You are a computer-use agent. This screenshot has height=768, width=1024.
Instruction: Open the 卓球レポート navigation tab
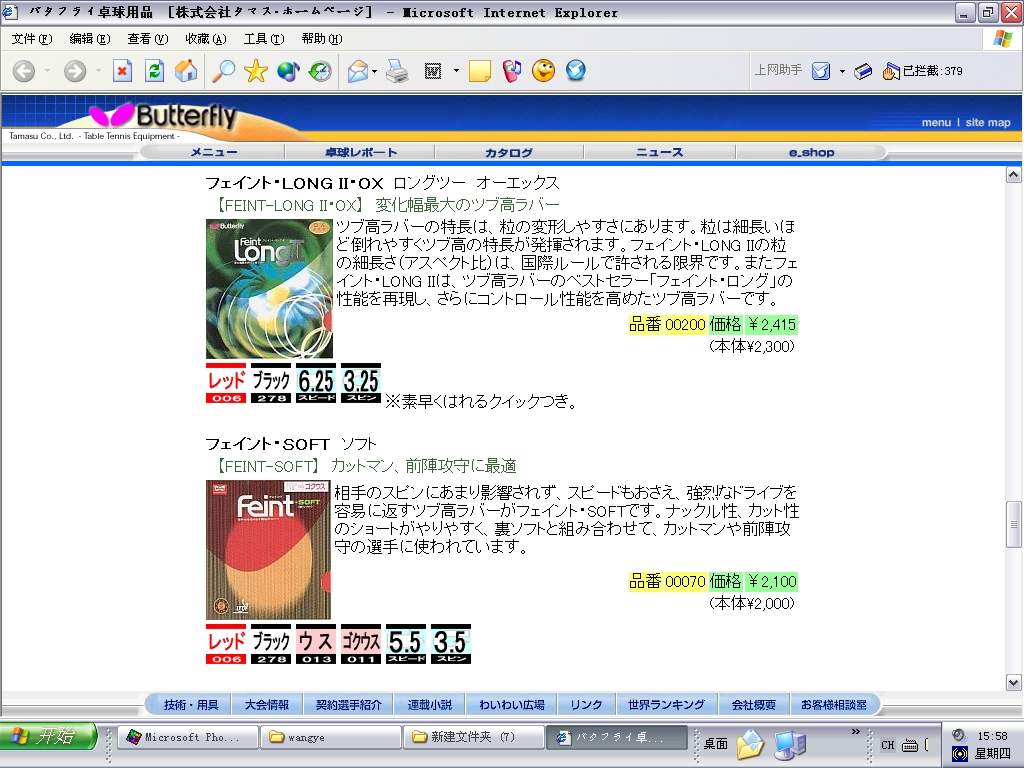[x=360, y=152]
